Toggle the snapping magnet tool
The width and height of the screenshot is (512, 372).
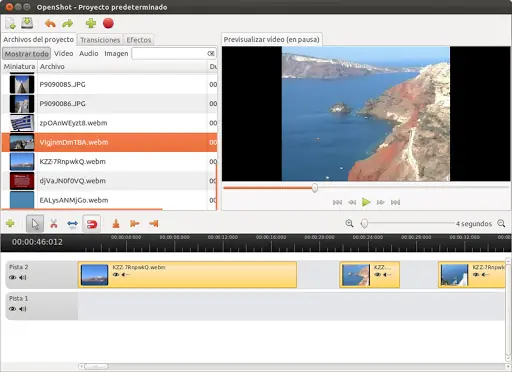tap(92, 224)
